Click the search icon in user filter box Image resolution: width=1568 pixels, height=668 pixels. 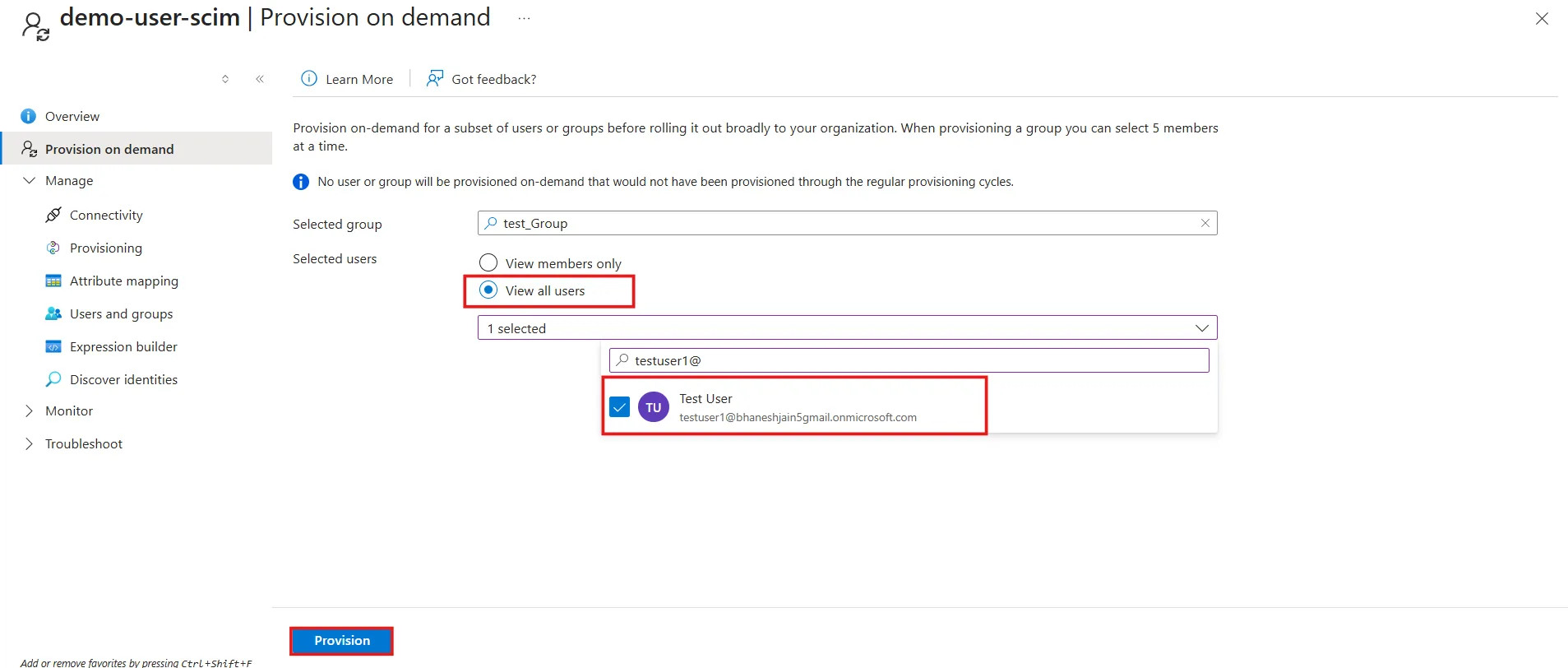point(622,360)
